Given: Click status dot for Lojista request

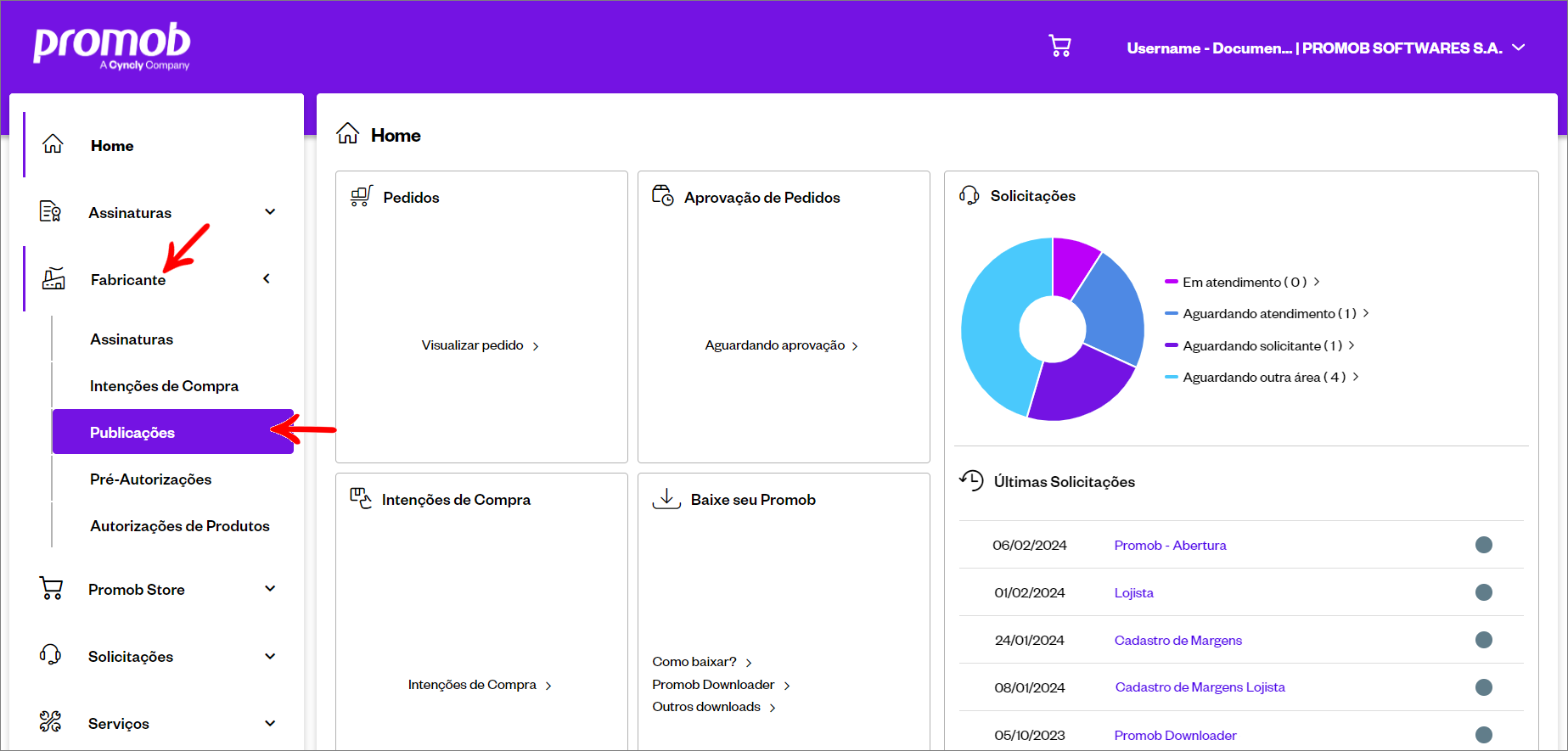Looking at the screenshot, I should coord(1483,592).
